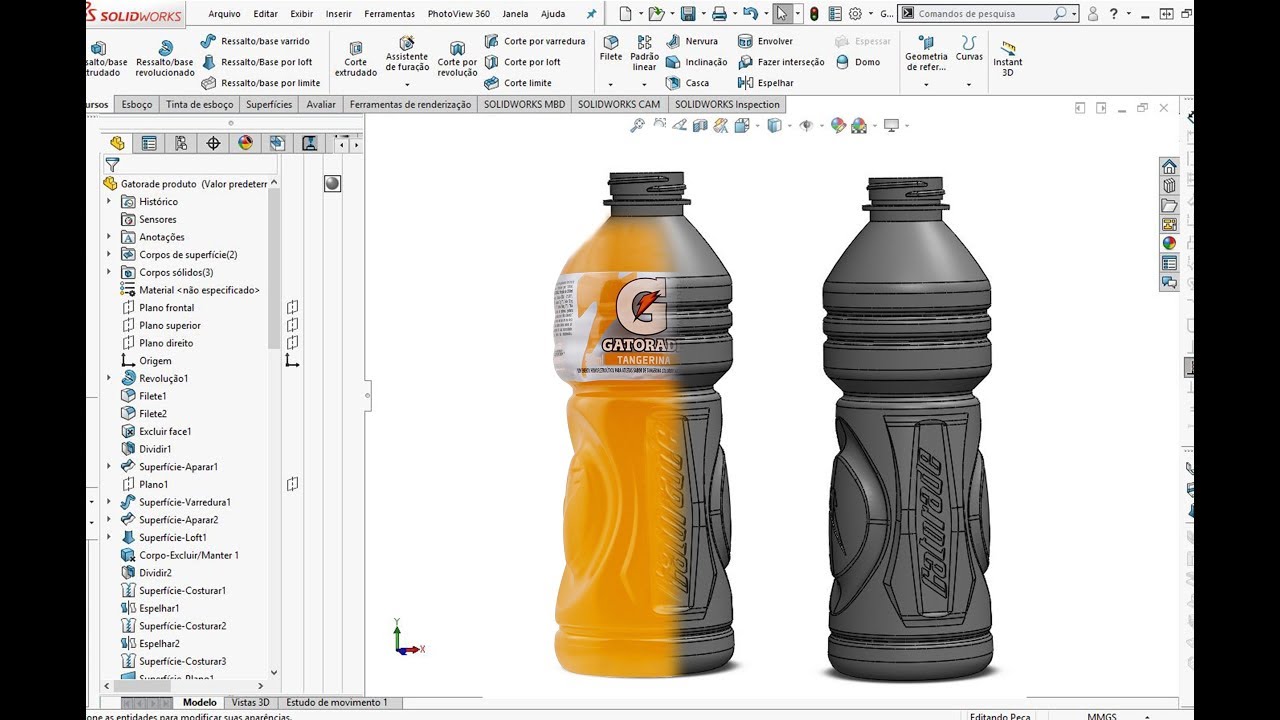The height and width of the screenshot is (720, 1280).
Task: Select the Envolver wrap tool
Action: pyautogui.click(x=766, y=41)
